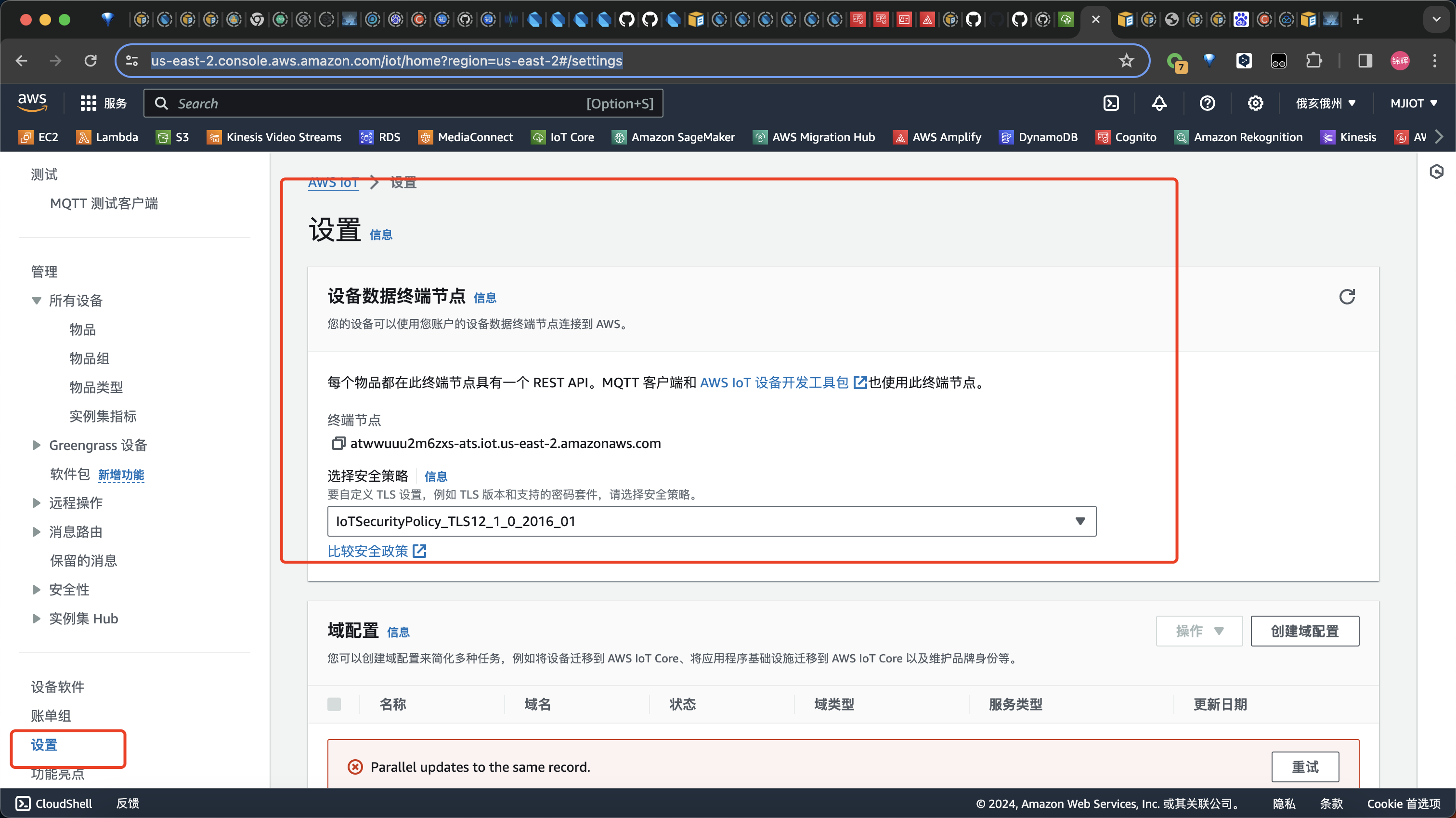The height and width of the screenshot is (818, 1456).
Task: Reload the browser page
Action: (91, 61)
